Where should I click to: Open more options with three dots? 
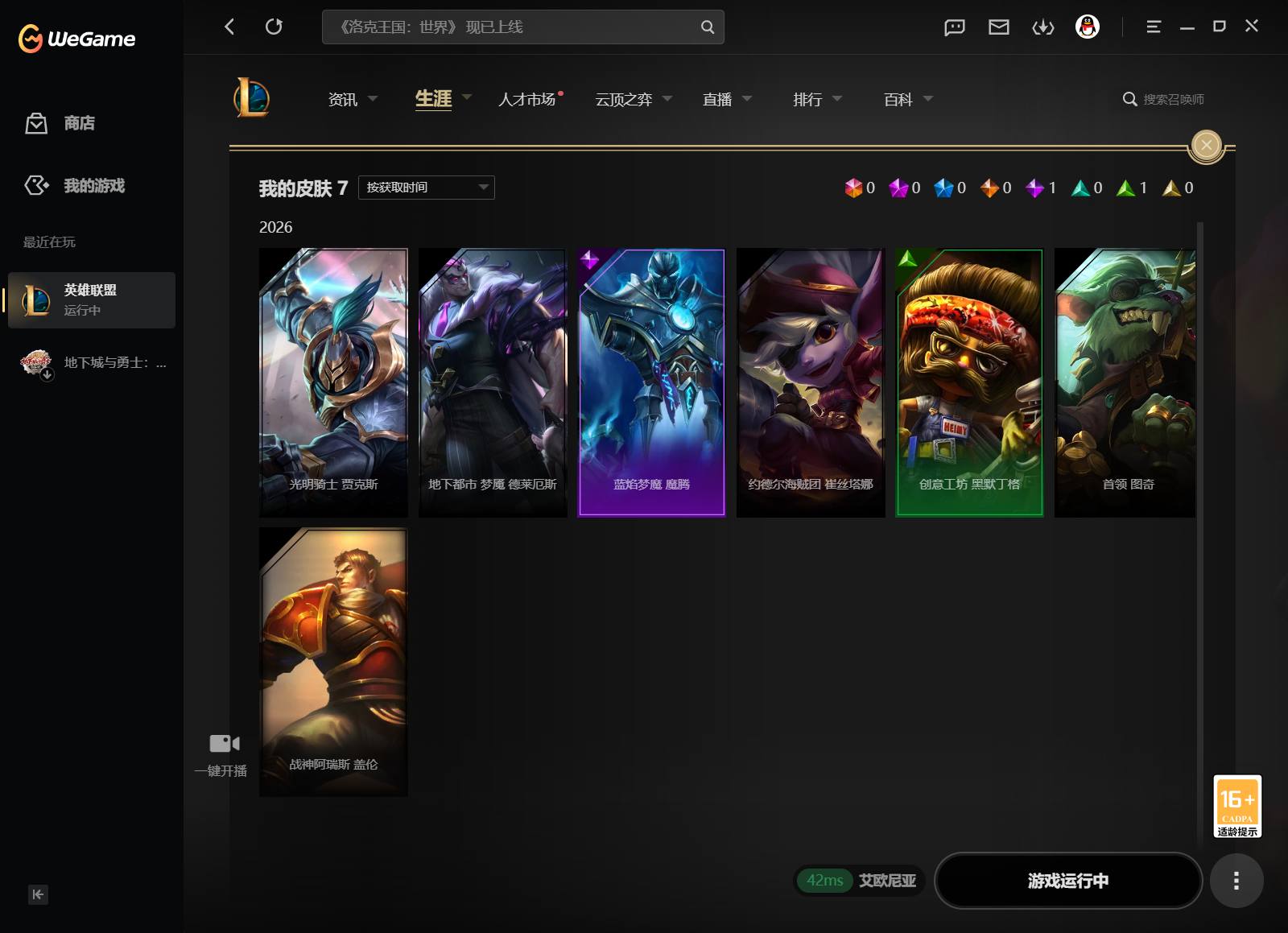click(1236, 881)
